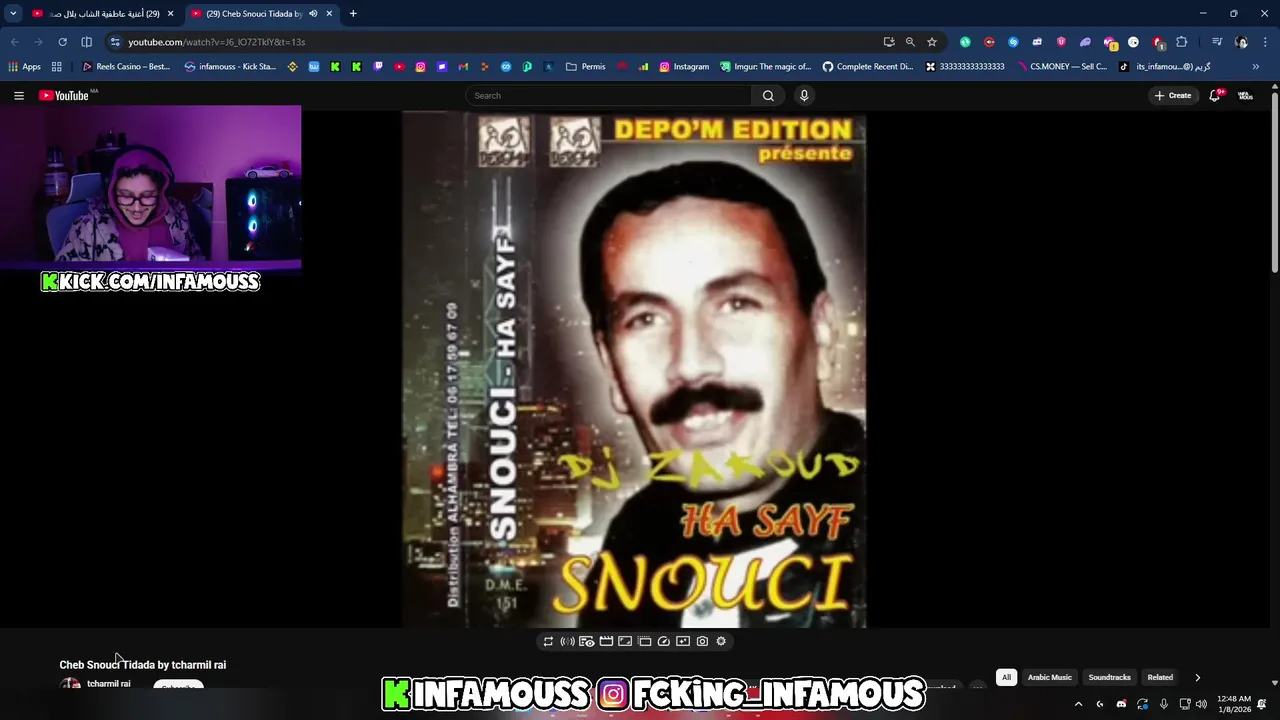
Task: Open the Extensions puzzle piece menu
Action: point(1182,42)
